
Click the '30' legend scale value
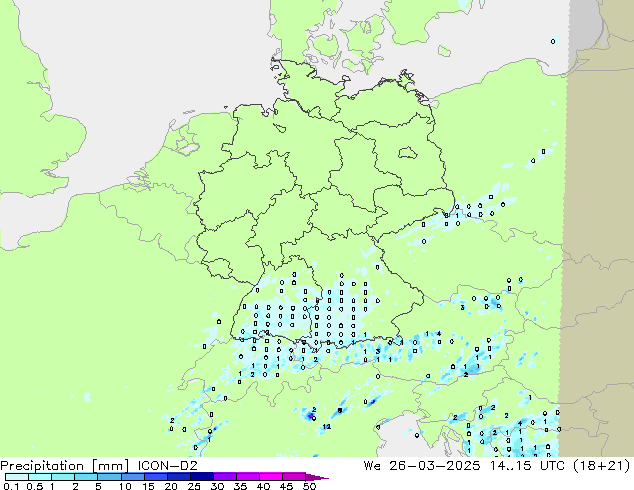click(217, 486)
